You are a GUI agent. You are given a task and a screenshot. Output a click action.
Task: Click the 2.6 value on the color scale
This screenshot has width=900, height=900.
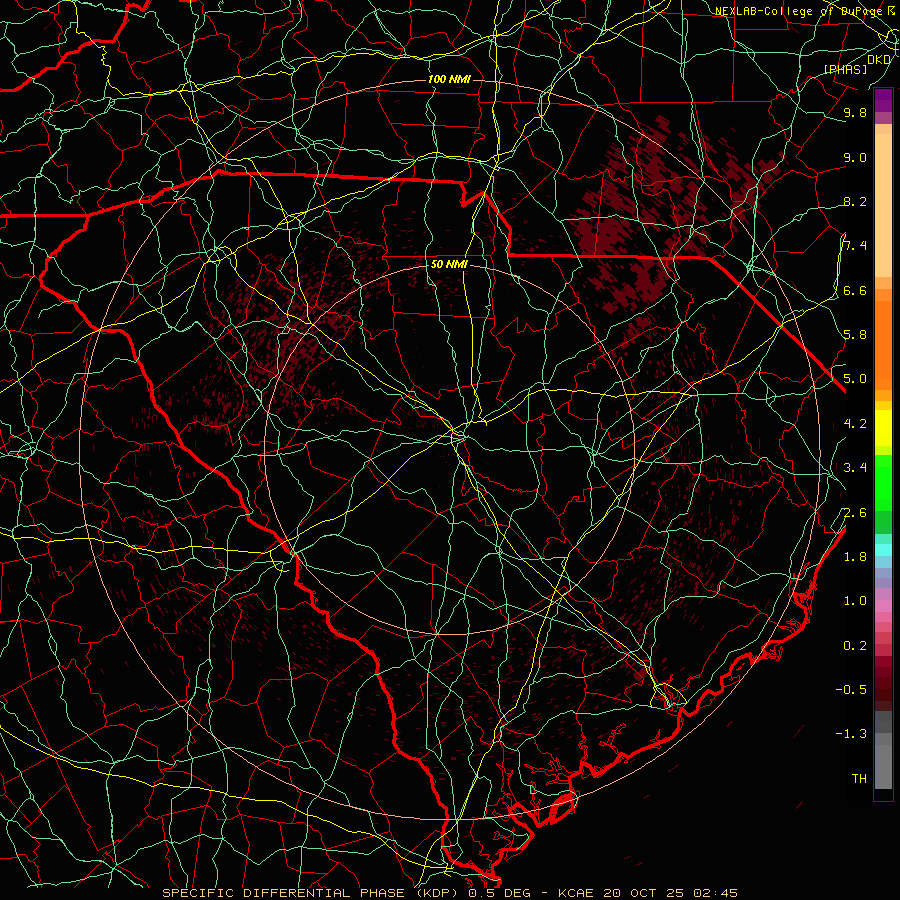[x=855, y=512]
